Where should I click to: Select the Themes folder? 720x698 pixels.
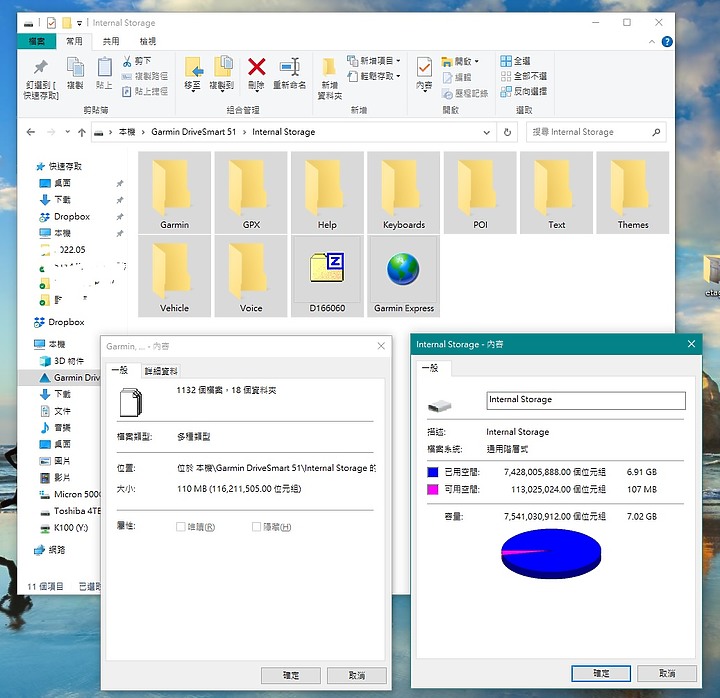(633, 193)
